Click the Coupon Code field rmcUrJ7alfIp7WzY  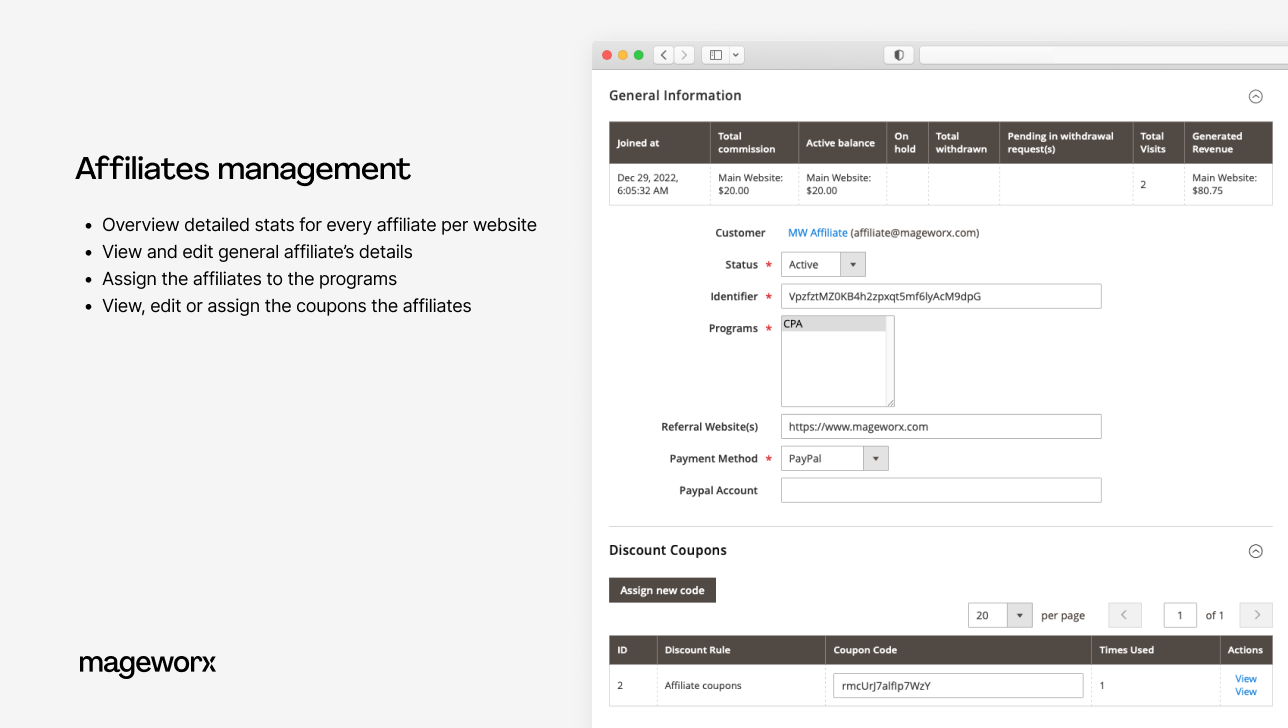click(x=957, y=686)
